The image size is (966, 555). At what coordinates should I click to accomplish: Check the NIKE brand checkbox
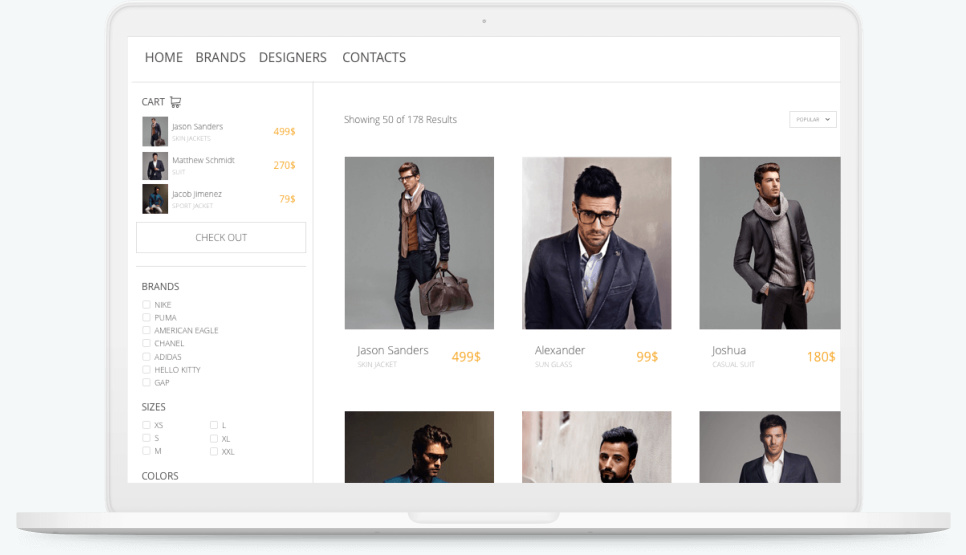click(146, 304)
